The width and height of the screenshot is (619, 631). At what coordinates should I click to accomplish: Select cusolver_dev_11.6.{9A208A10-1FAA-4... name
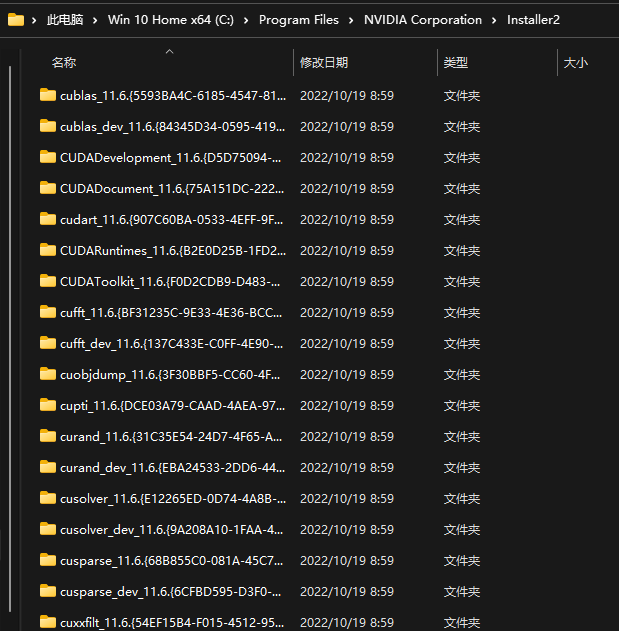coord(171,530)
